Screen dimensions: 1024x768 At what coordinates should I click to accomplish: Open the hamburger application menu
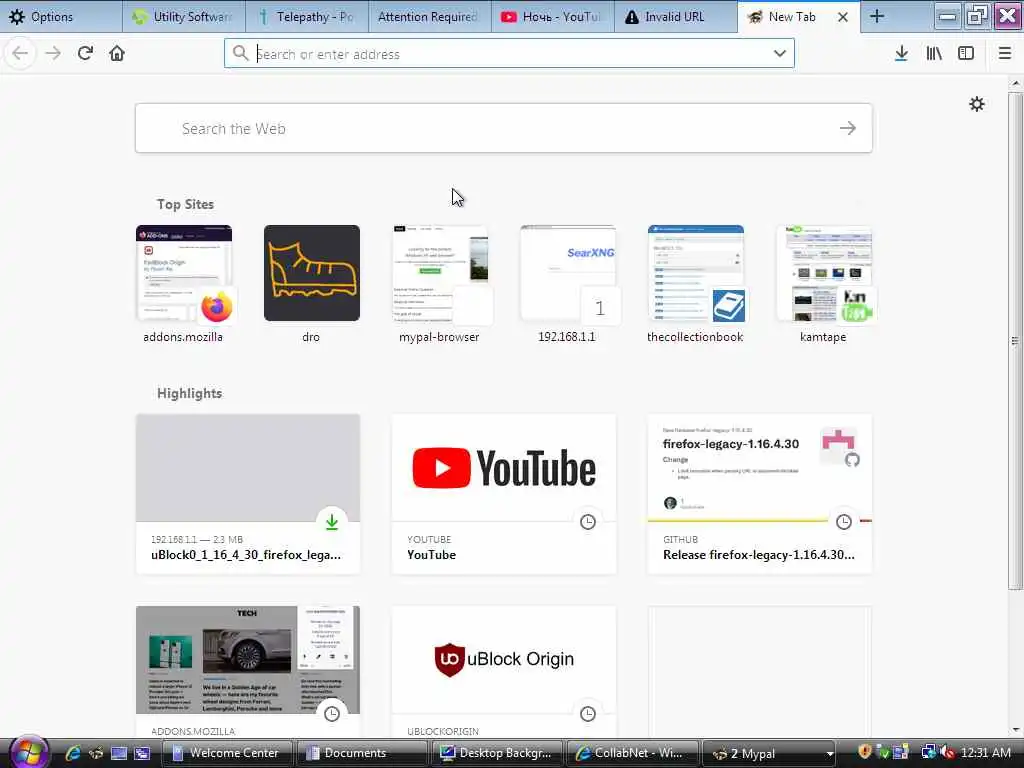[x=1005, y=54]
